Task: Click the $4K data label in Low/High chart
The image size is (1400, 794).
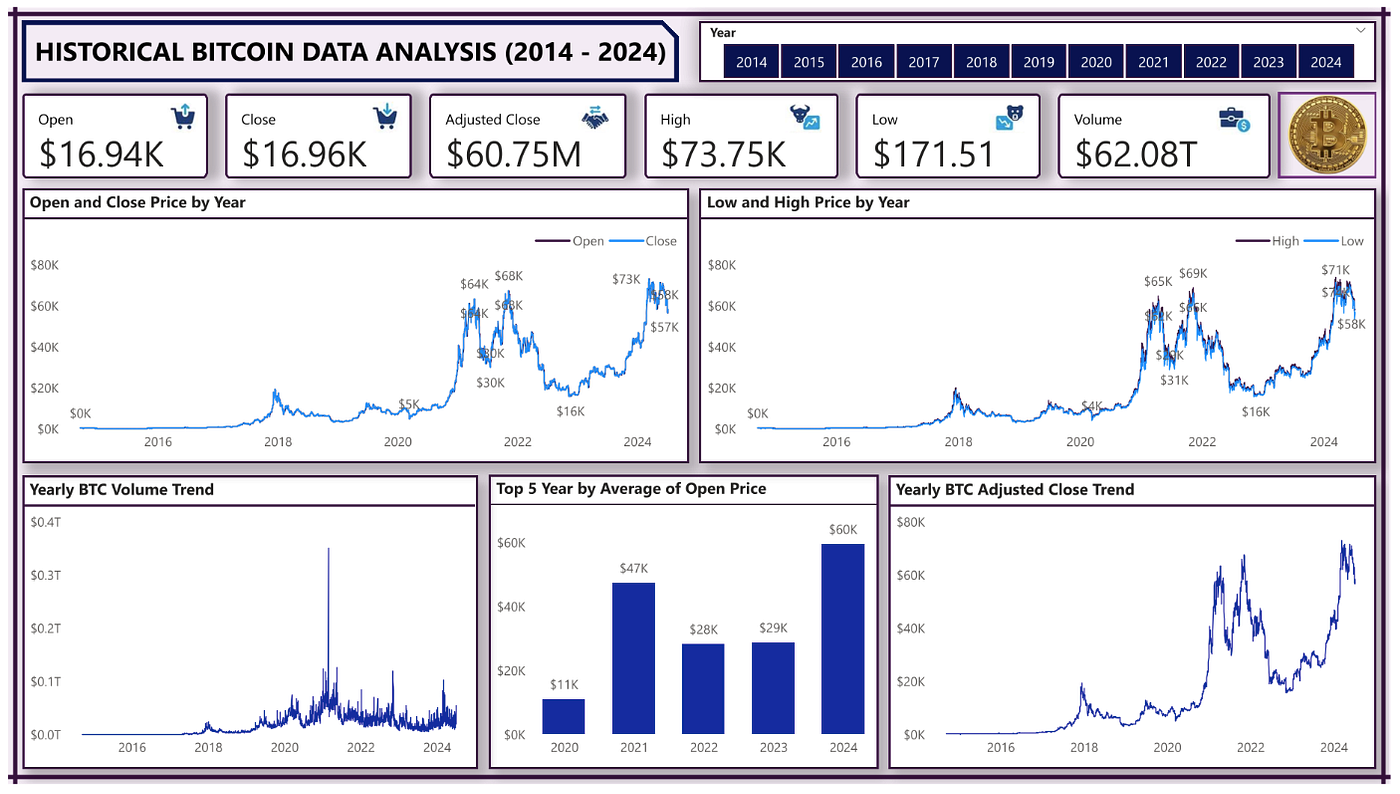Action: point(1092,406)
